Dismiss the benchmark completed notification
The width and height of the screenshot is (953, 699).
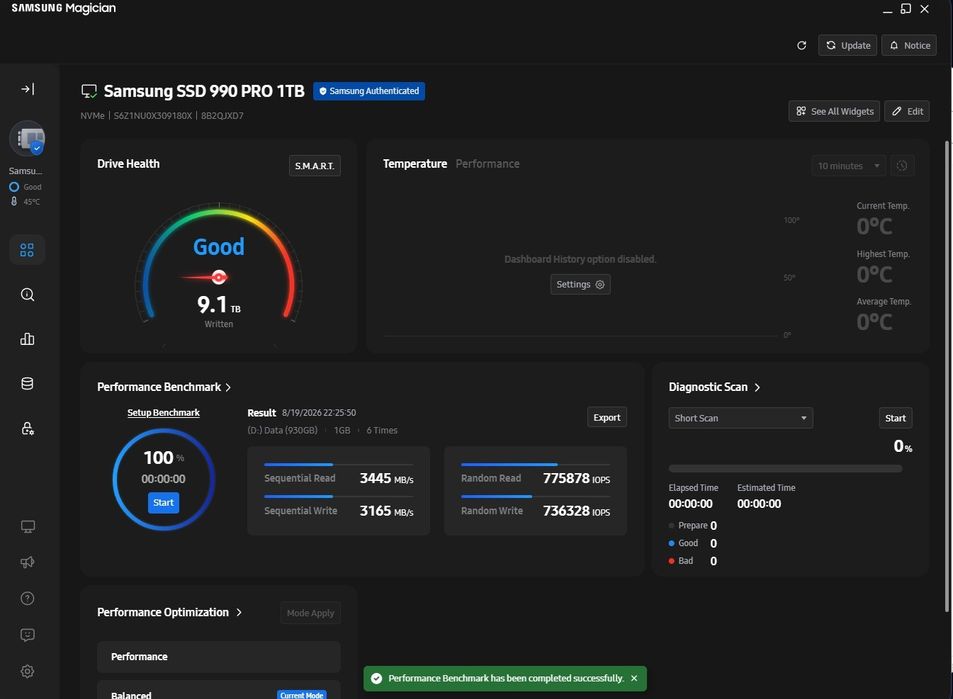pyautogui.click(x=634, y=678)
